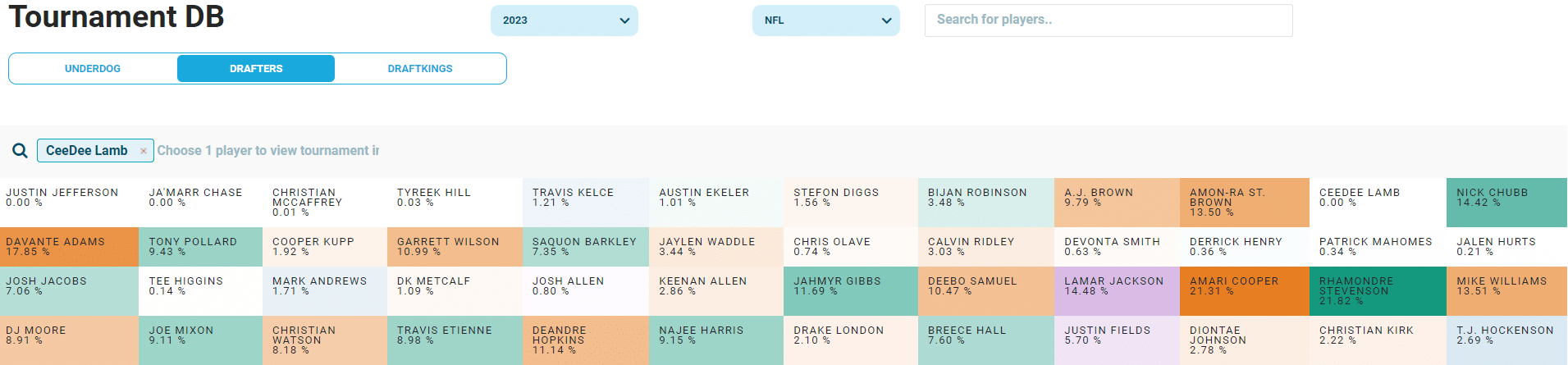The width and height of the screenshot is (1568, 365).
Task: Open the T.J. Hockenson tile
Action: tap(1506, 340)
